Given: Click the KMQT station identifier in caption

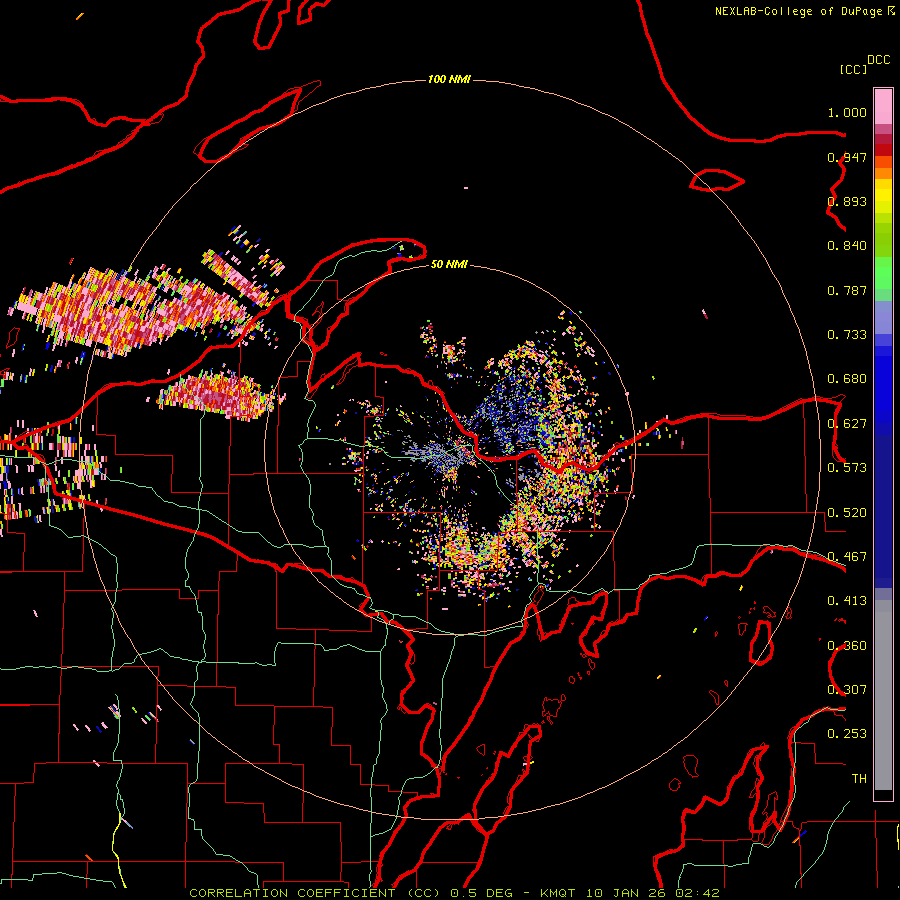Looking at the screenshot, I should (x=557, y=893).
